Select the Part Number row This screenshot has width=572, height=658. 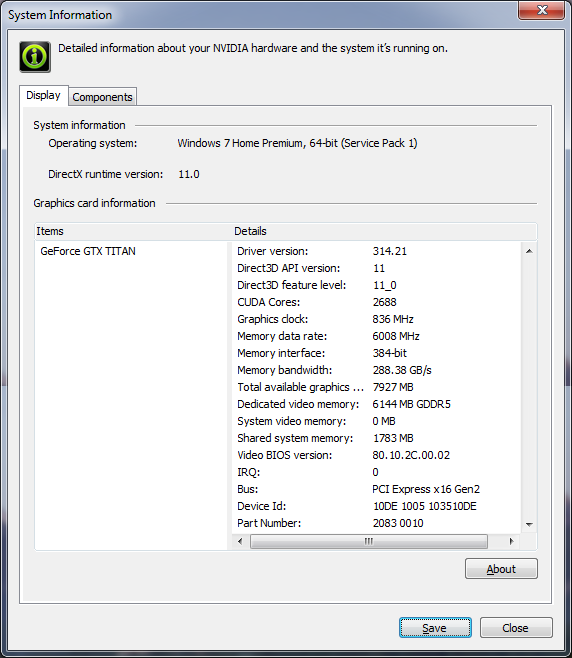coord(376,523)
